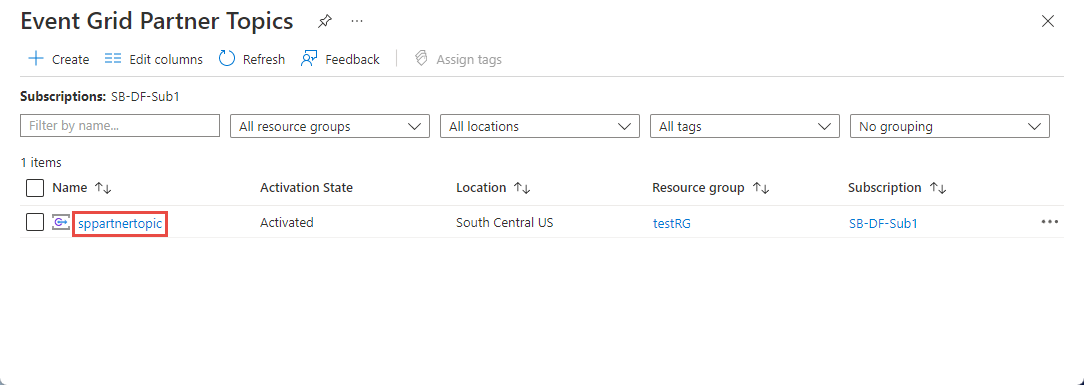1084x385 pixels.
Task: Sort by Name column arrows
Action: [x=103, y=188]
